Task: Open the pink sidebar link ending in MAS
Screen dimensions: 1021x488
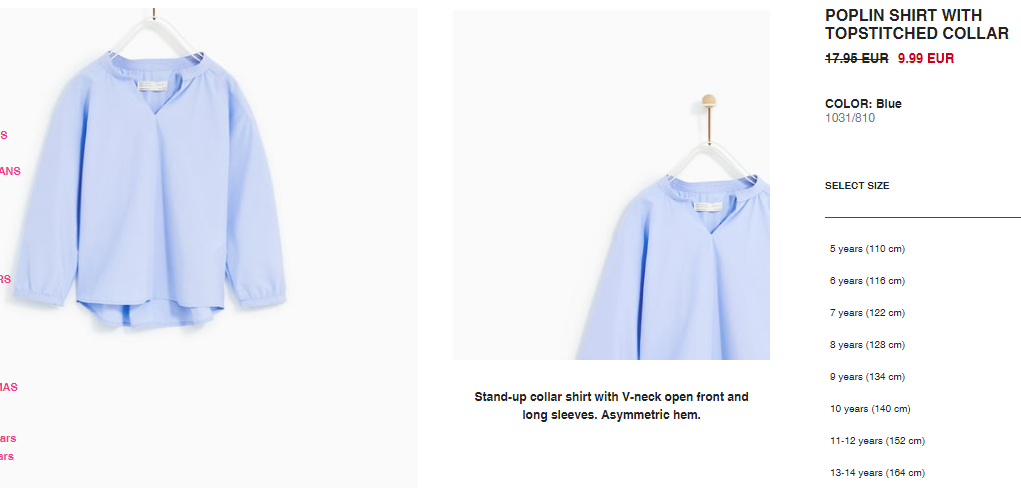Action: tap(8, 387)
